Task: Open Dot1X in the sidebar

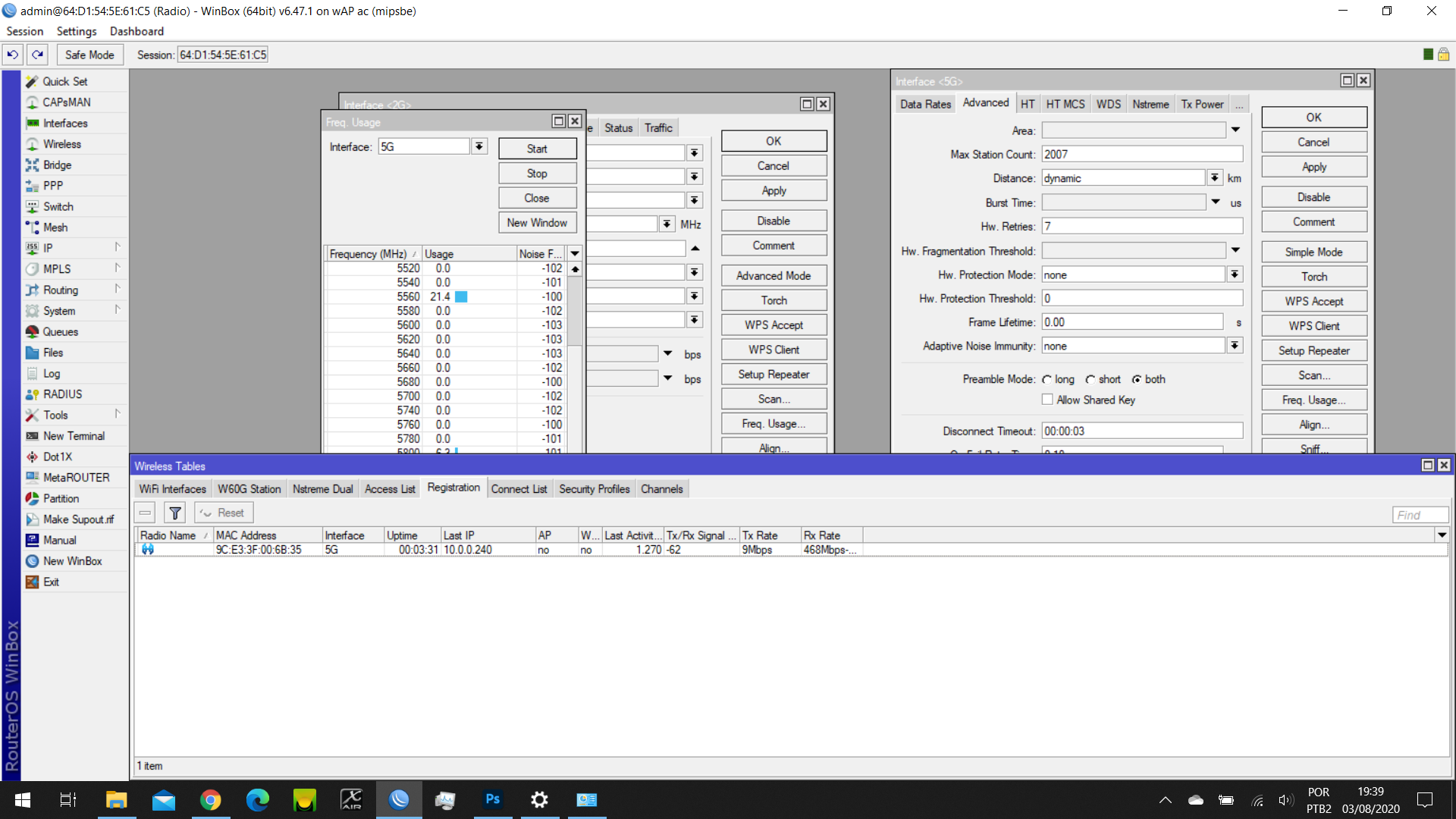Action: pos(58,457)
